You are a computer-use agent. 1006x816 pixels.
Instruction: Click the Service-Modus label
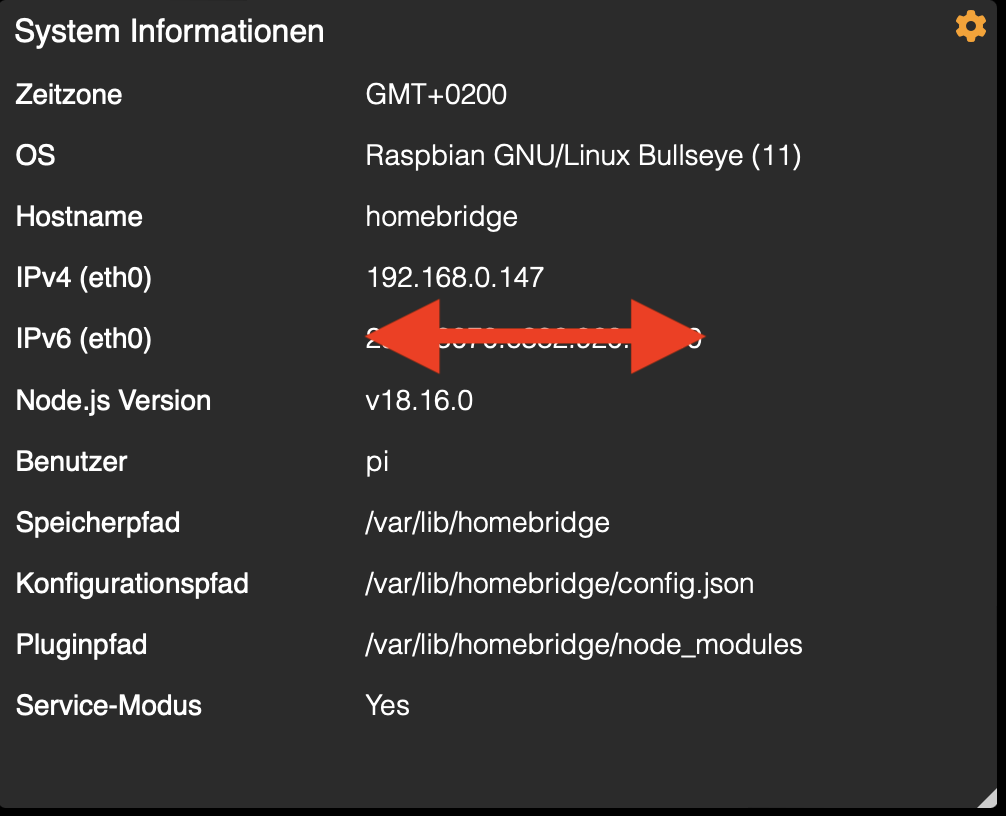tap(108, 705)
